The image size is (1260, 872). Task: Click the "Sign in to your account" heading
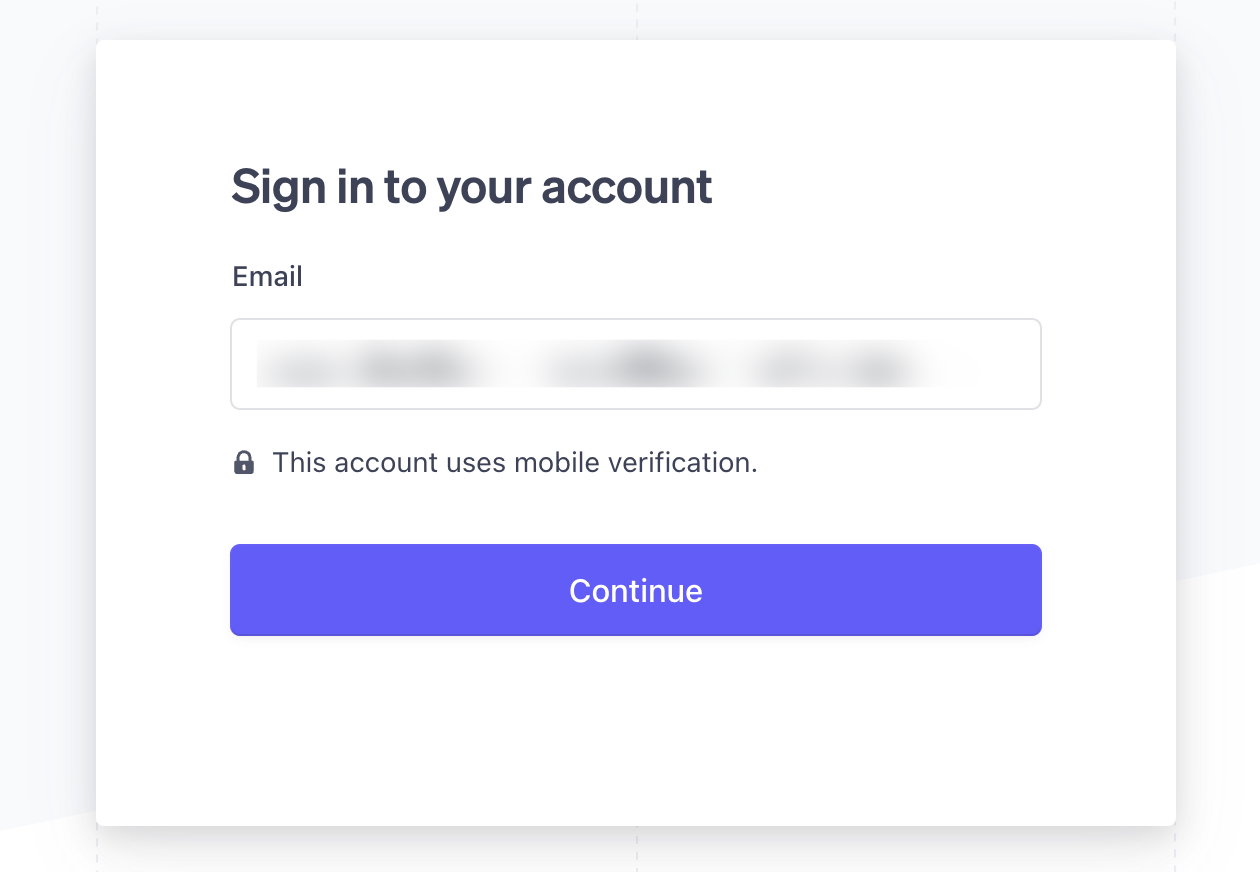[472, 187]
